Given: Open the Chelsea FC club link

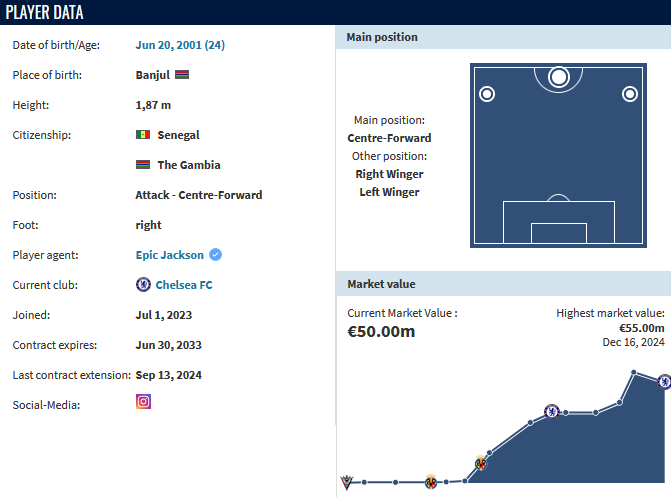Looking at the screenshot, I should [184, 285].
